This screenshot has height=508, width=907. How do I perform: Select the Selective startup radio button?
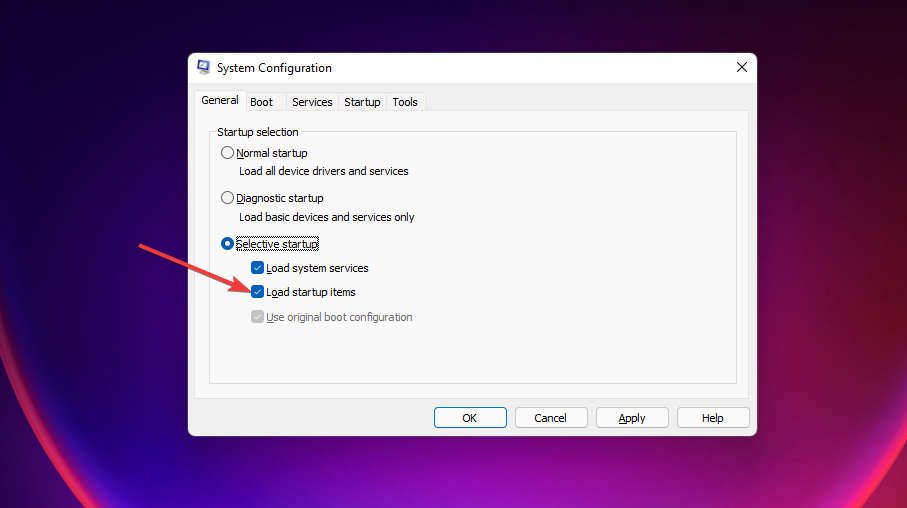[x=228, y=244]
